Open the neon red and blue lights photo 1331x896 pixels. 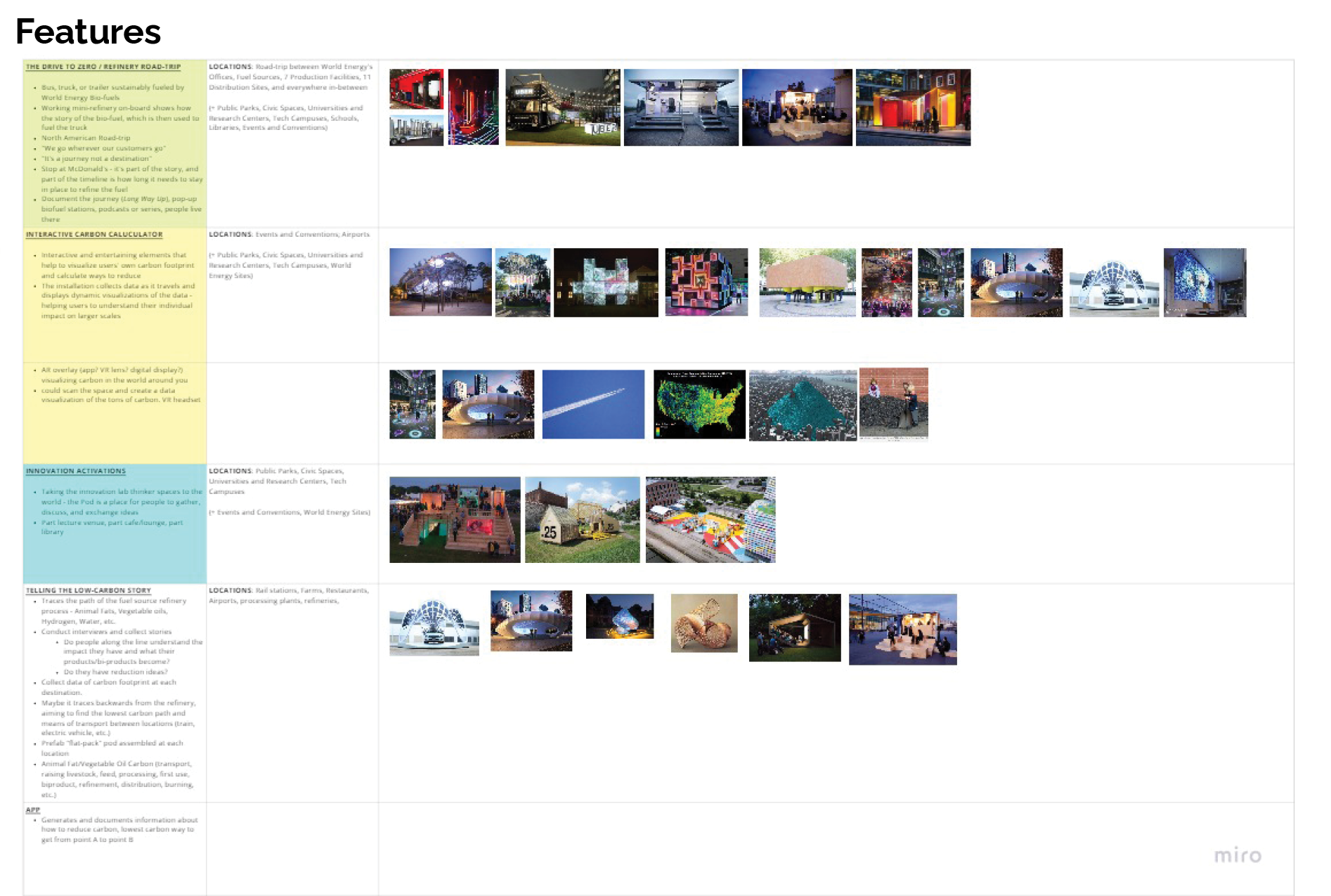(x=474, y=107)
